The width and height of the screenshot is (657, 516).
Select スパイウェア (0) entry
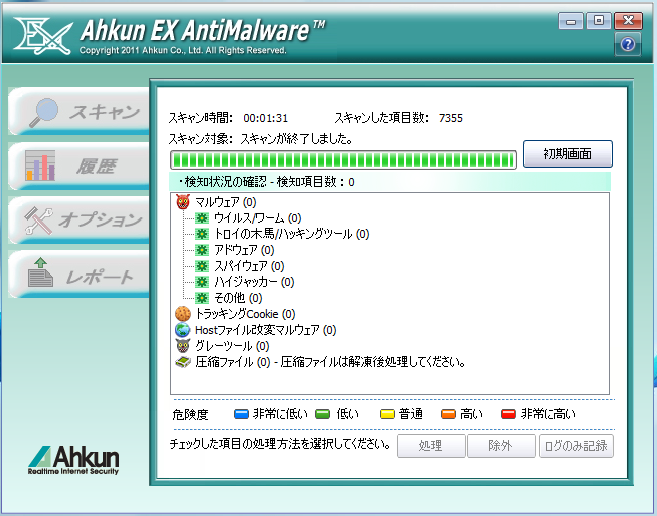(249, 266)
